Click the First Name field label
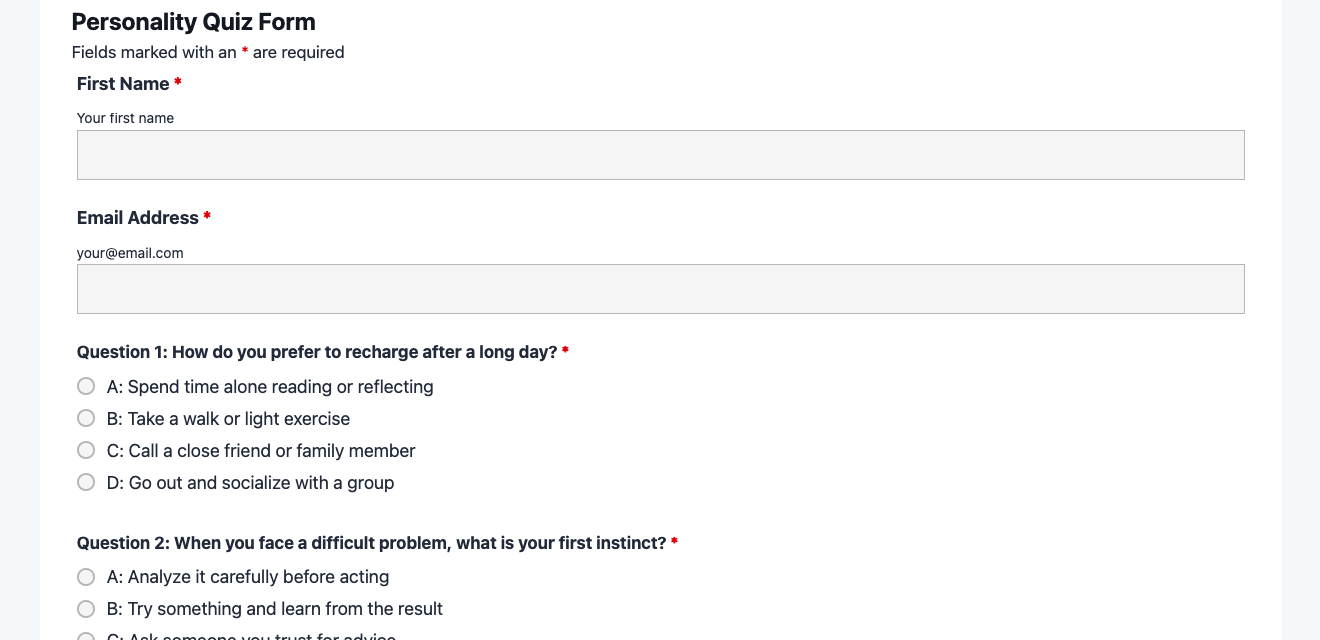 tap(123, 84)
